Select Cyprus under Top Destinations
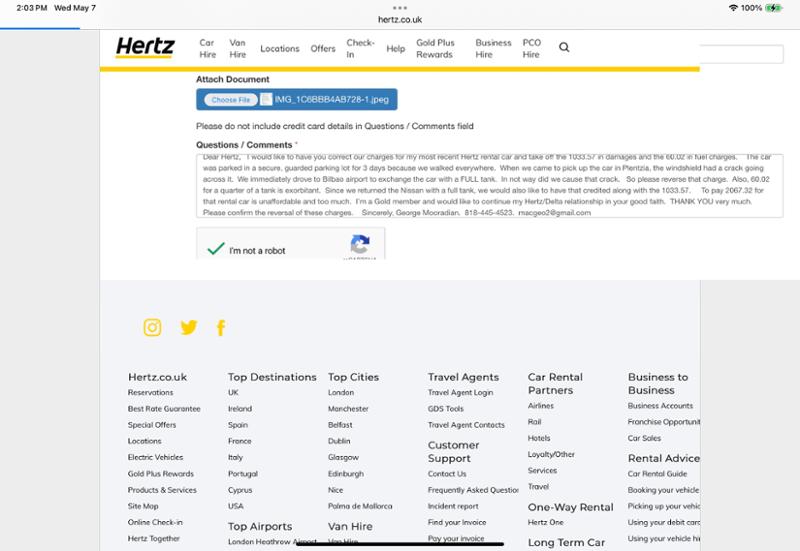This screenshot has width=800, height=551. pyautogui.click(x=240, y=490)
